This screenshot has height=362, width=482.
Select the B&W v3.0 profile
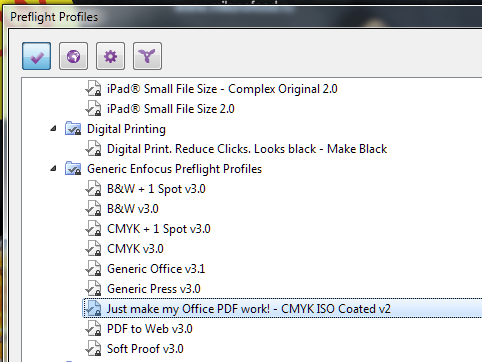coord(133,209)
